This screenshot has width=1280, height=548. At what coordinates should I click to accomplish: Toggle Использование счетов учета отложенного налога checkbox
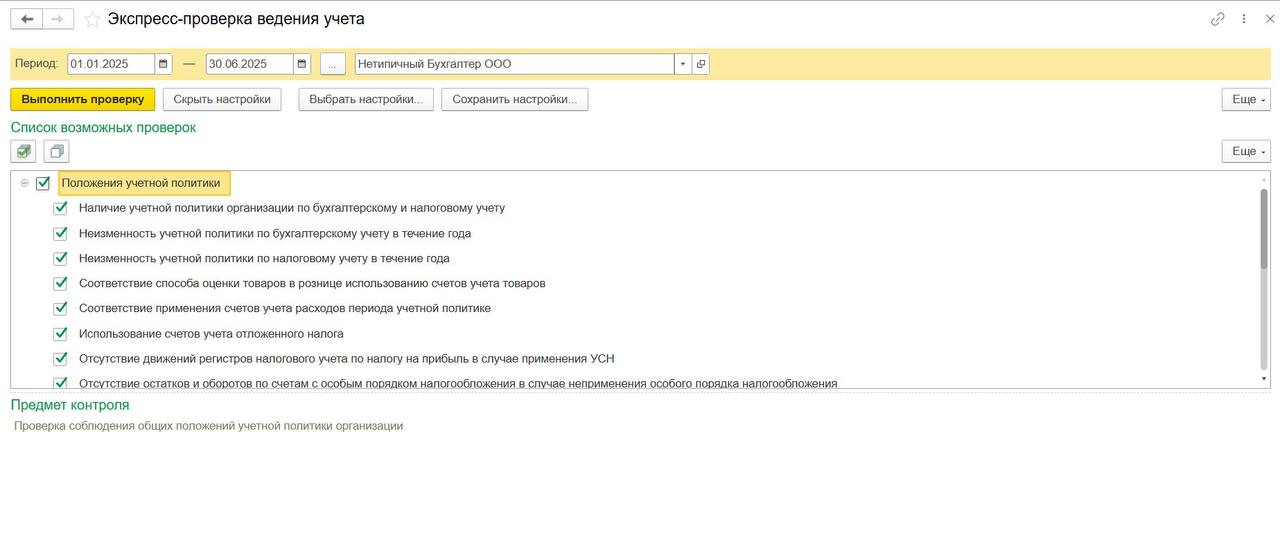(60, 333)
